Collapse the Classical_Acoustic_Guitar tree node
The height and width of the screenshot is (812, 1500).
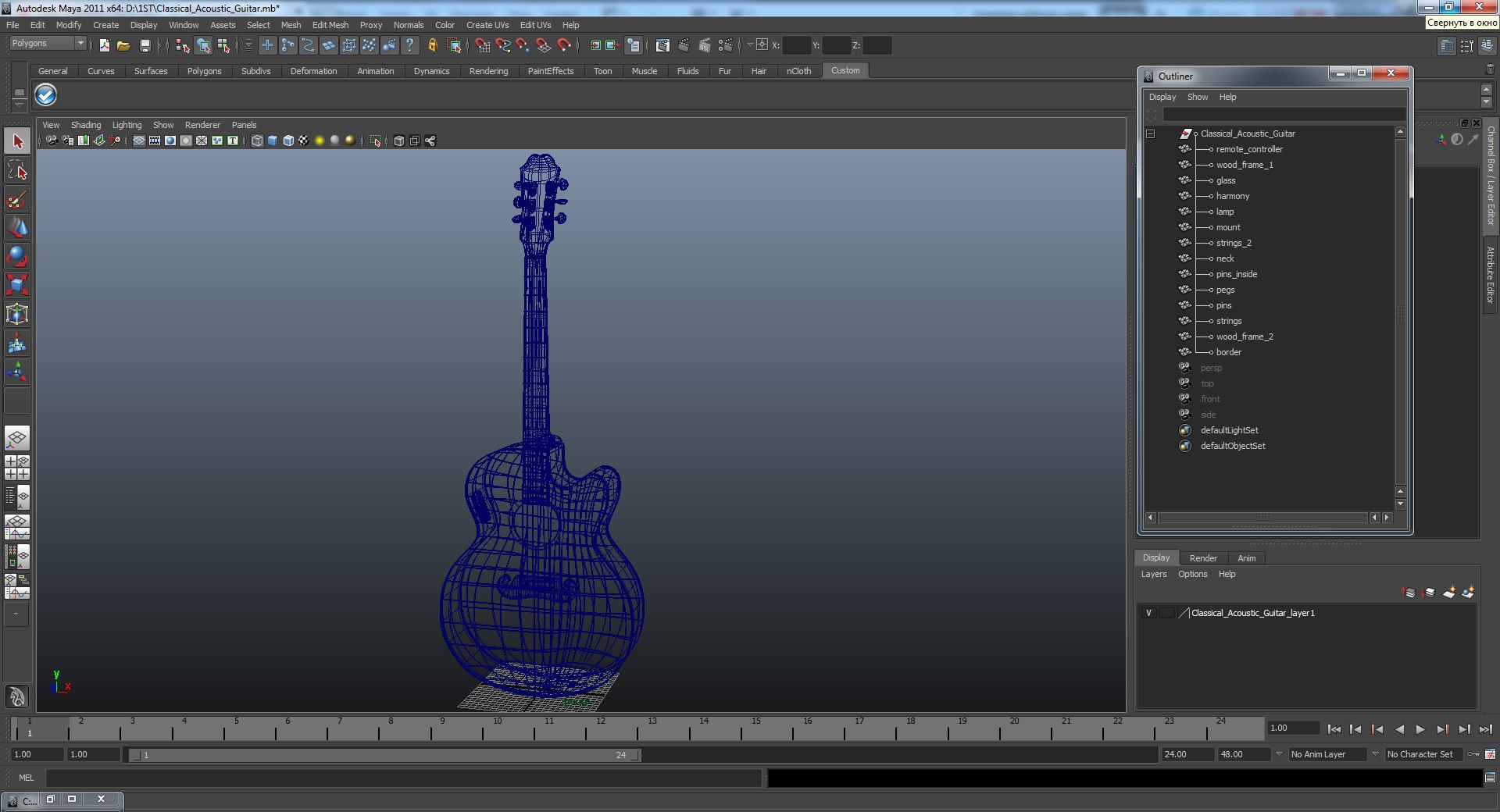point(1151,134)
